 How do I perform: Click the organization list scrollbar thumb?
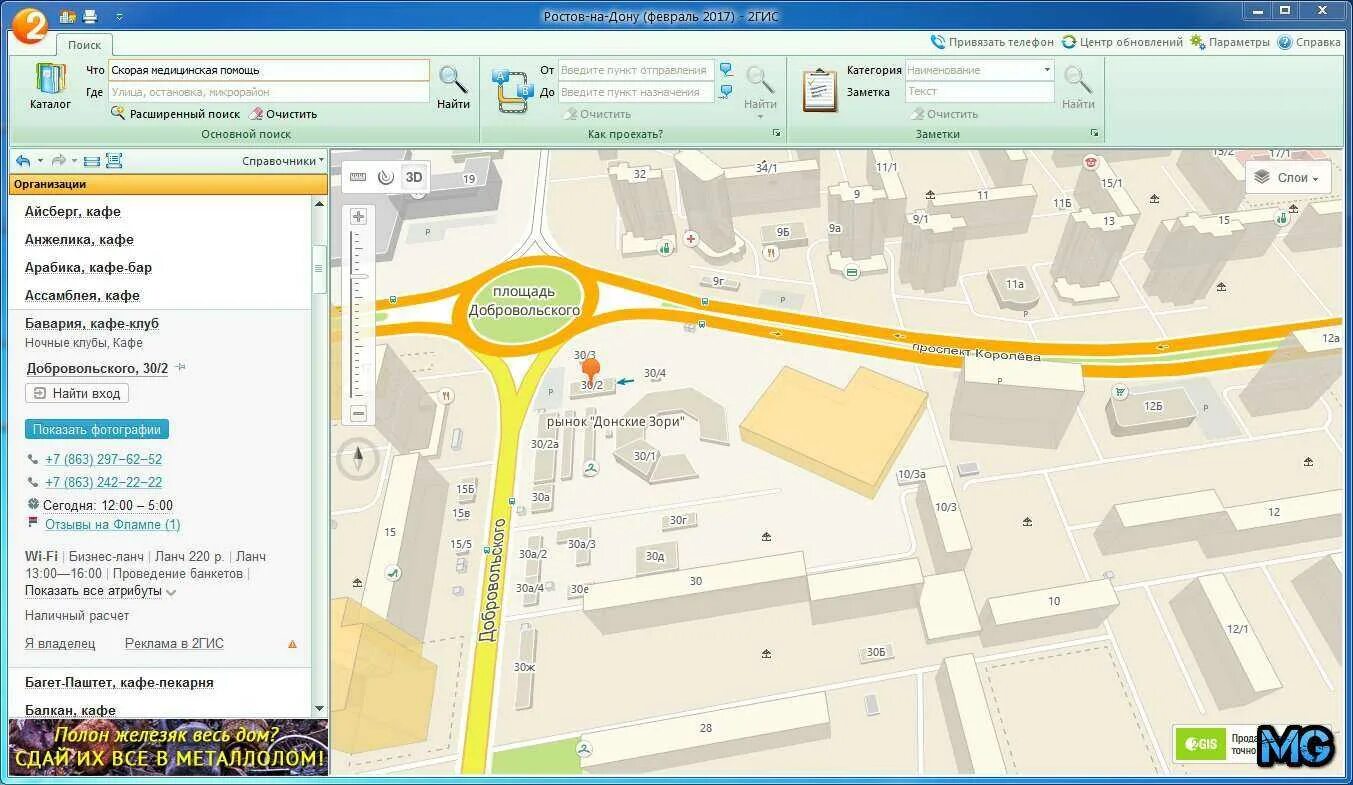click(x=319, y=268)
